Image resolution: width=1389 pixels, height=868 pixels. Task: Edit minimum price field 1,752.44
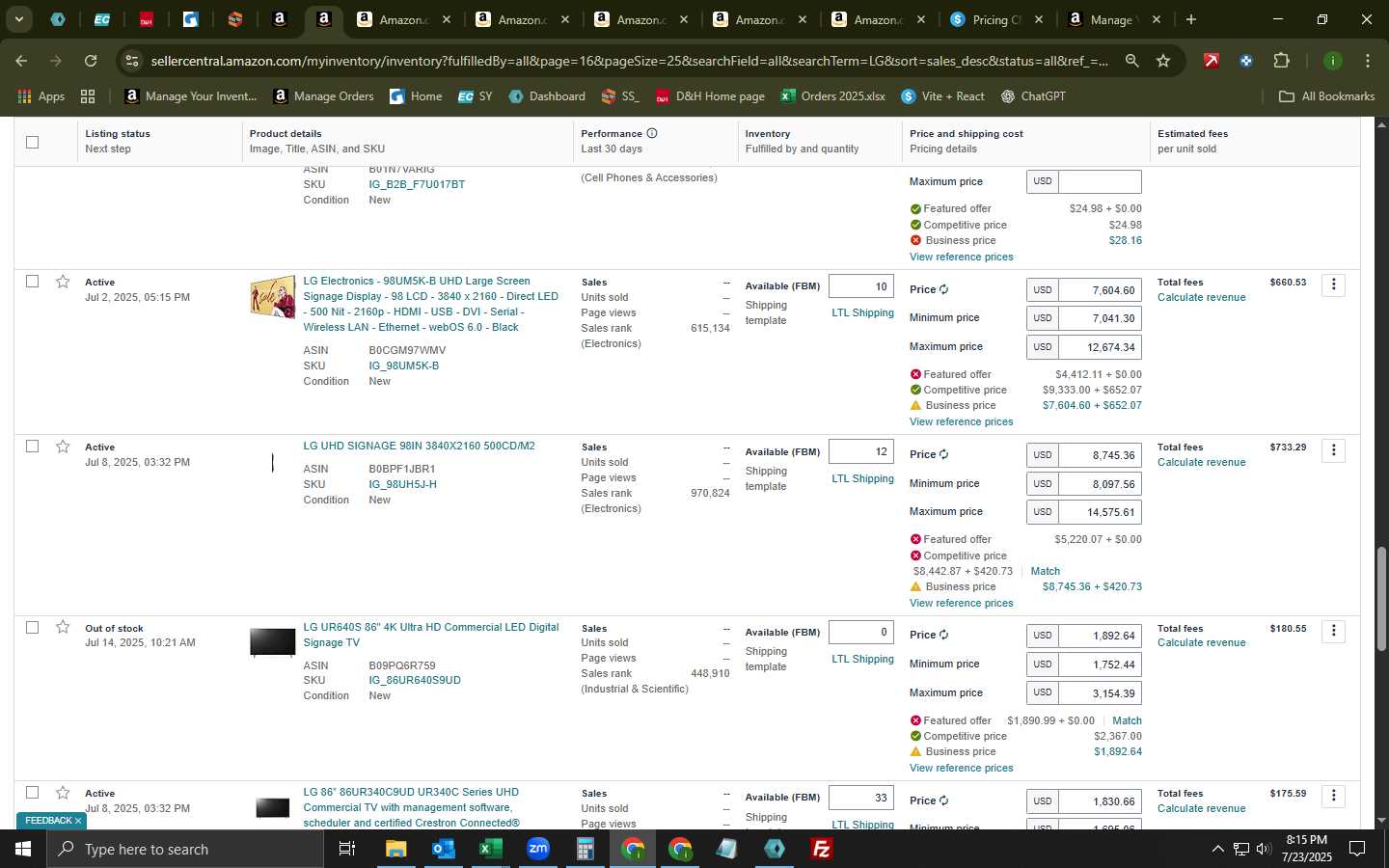pyautogui.click(x=1100, y=665)
